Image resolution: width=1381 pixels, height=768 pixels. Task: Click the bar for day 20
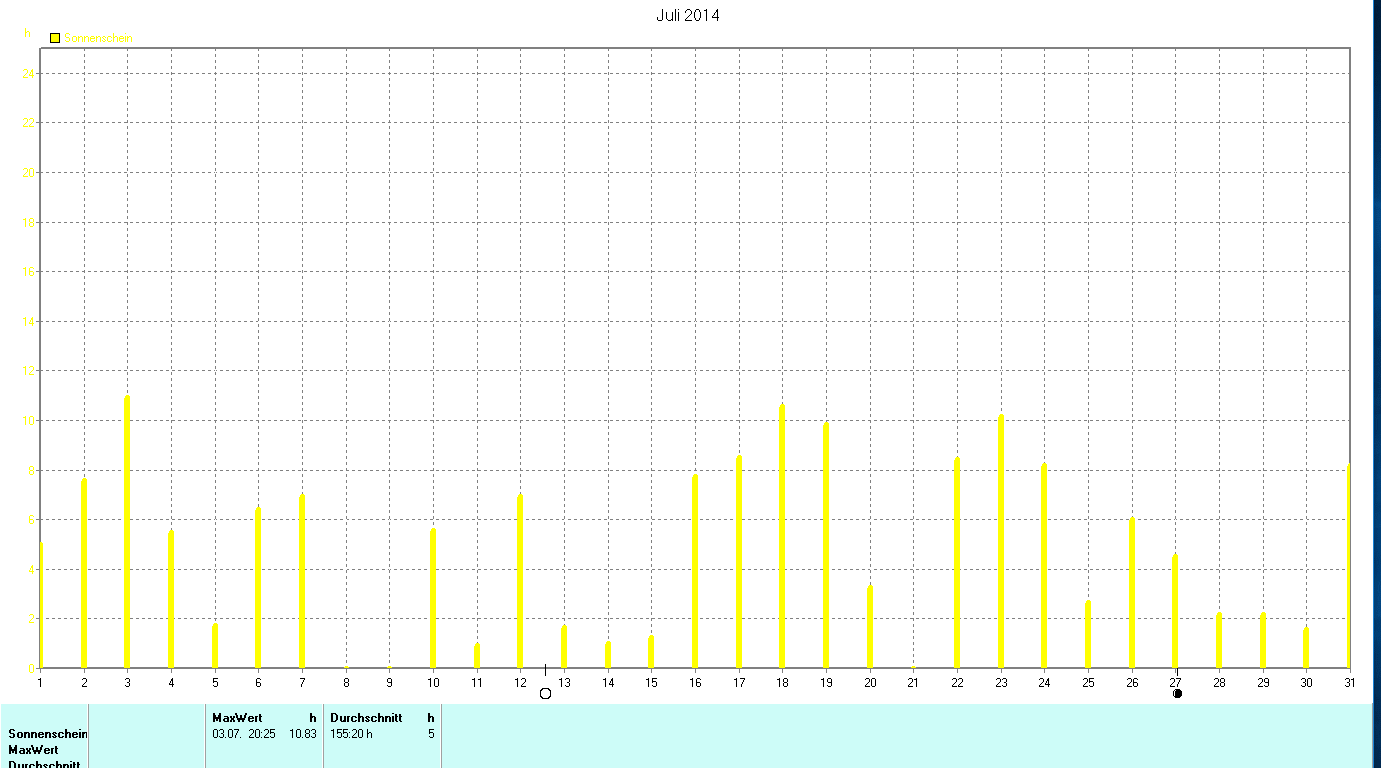(870, 627)
